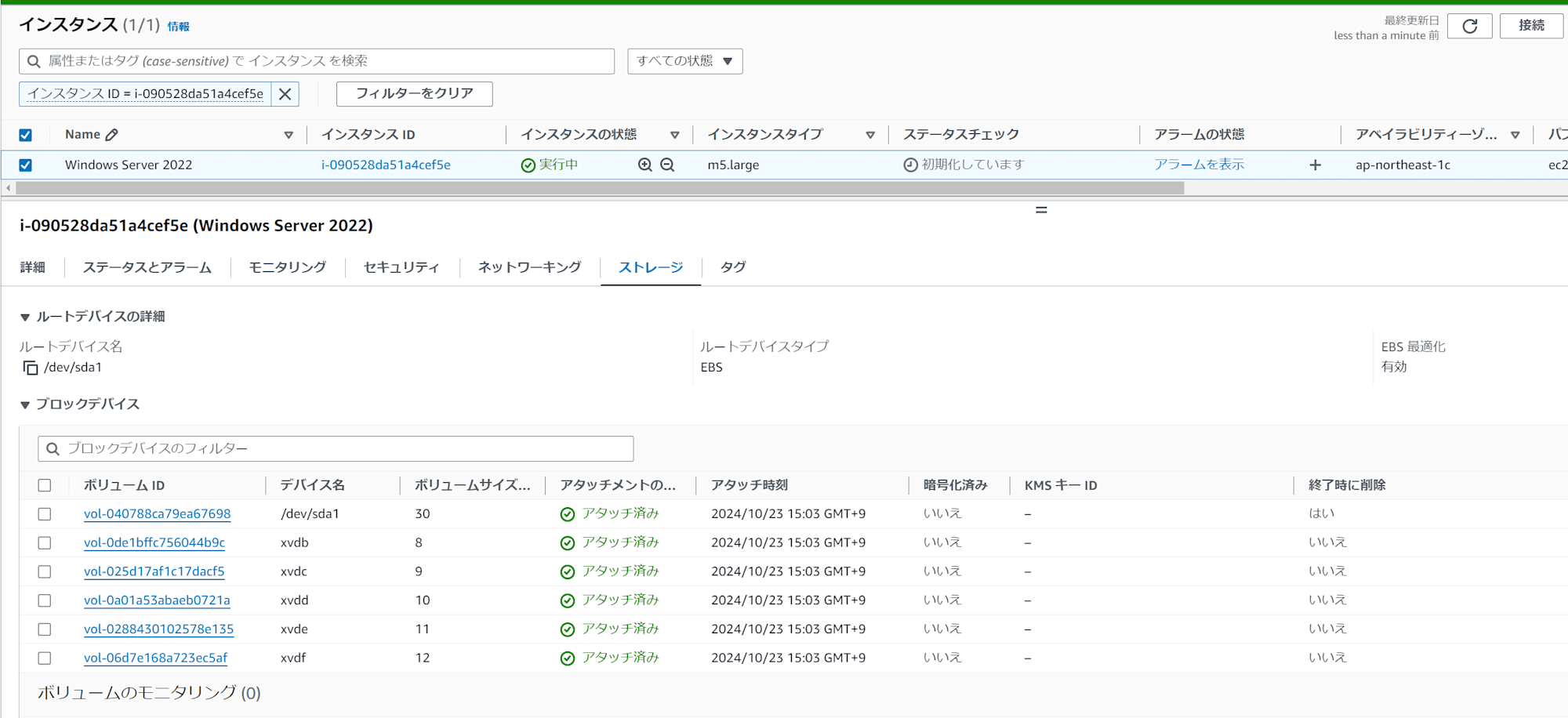The width and height of the screenshot is (1568, 718).
Task: Click the フィルターをクリア button
Action: (415, 94)
